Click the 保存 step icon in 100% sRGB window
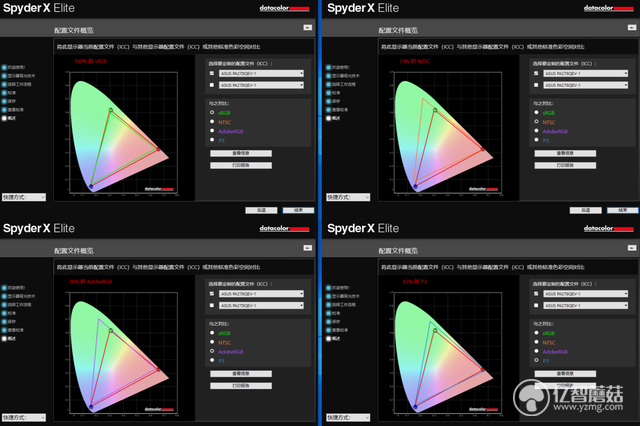640x426 pixels. [x=4, y=101]
